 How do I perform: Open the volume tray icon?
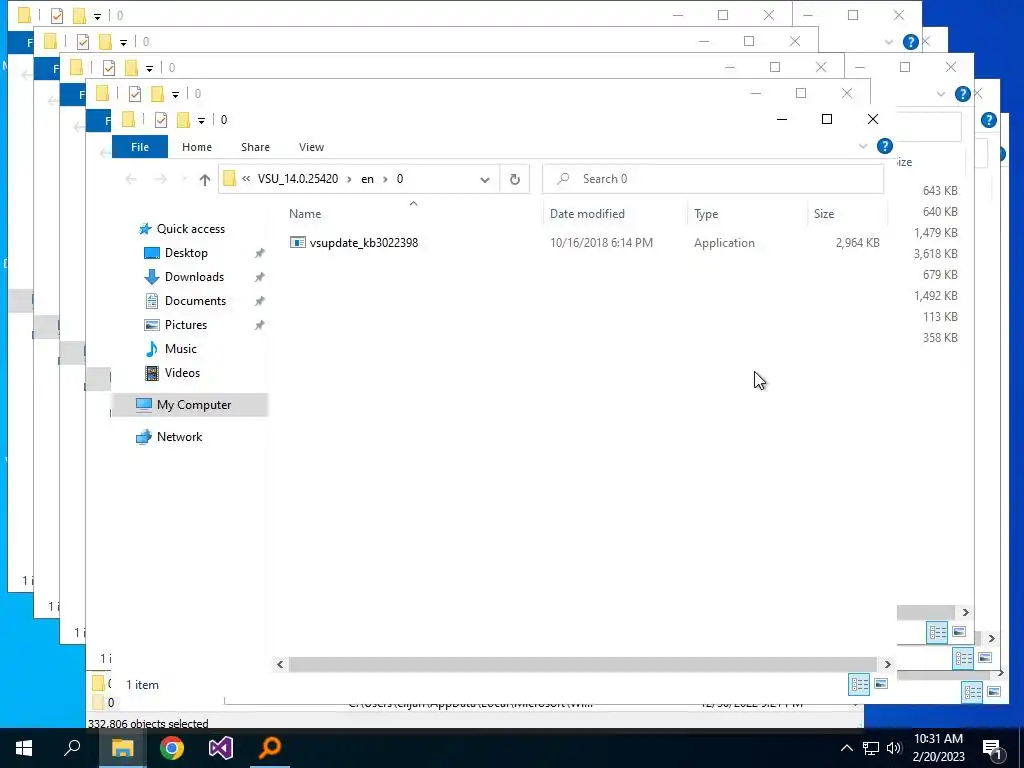click(x=894, y=748)
